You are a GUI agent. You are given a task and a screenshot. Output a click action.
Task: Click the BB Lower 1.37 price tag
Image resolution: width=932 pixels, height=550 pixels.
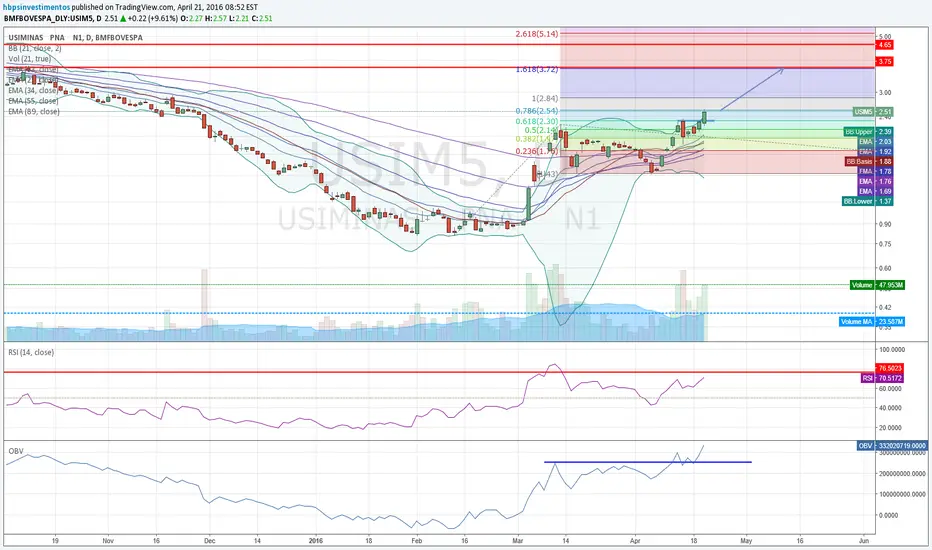867,202
